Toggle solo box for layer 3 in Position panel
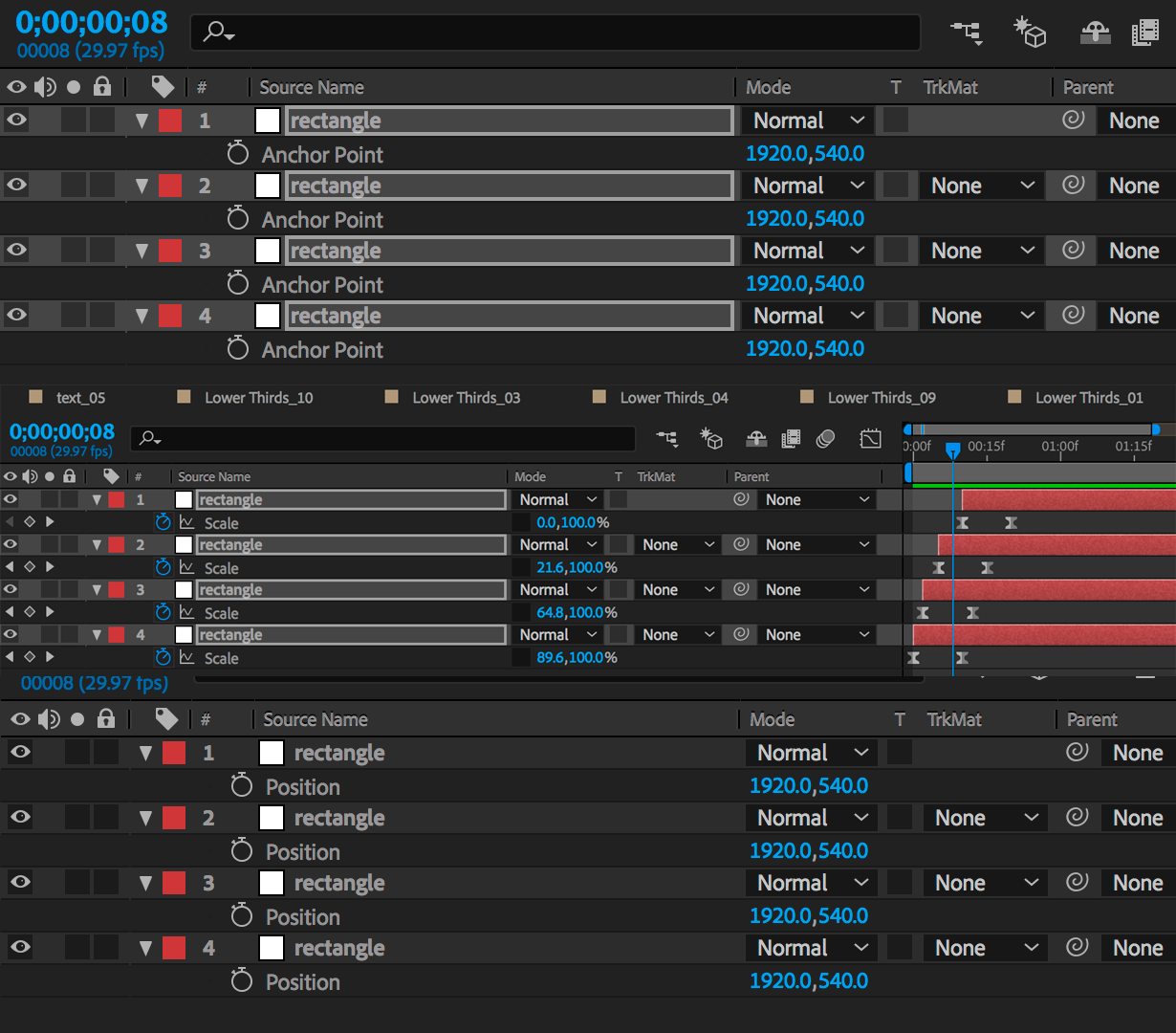 click(77, 883)
